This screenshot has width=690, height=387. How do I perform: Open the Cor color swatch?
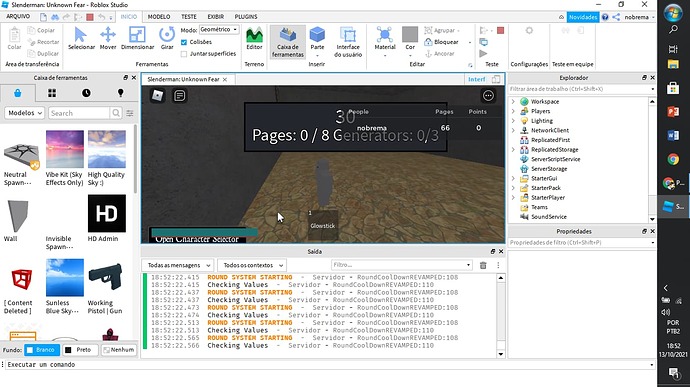(410, 42)
